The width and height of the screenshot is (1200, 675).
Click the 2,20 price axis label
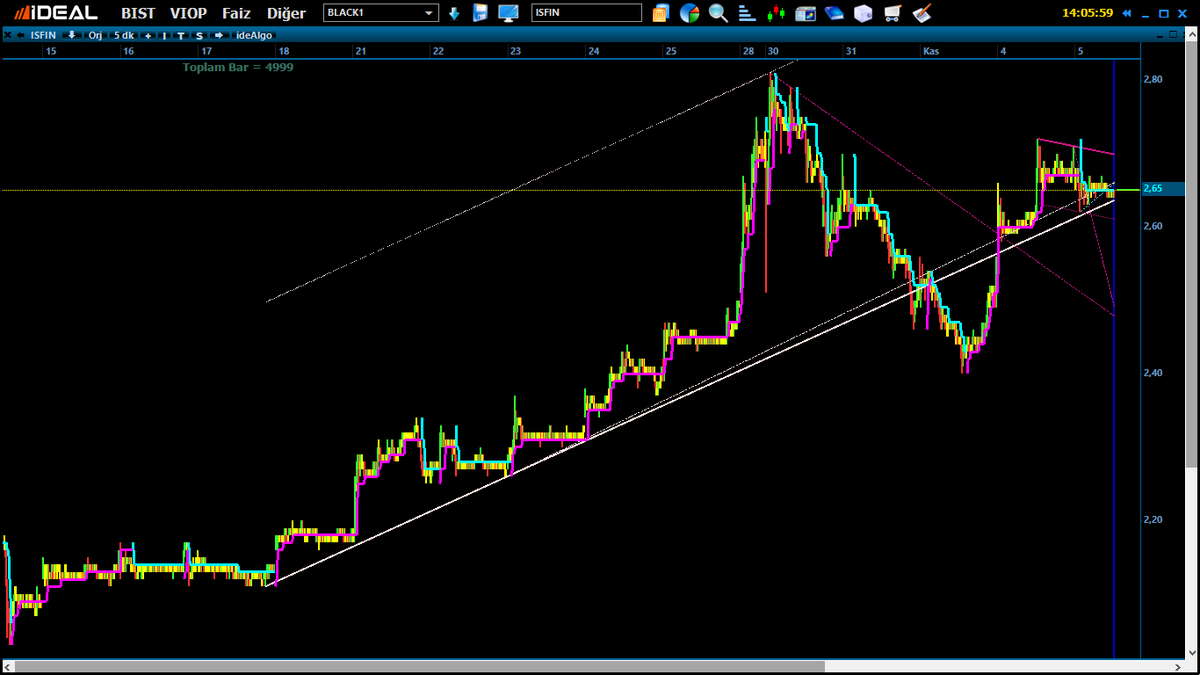(1152, 520)
